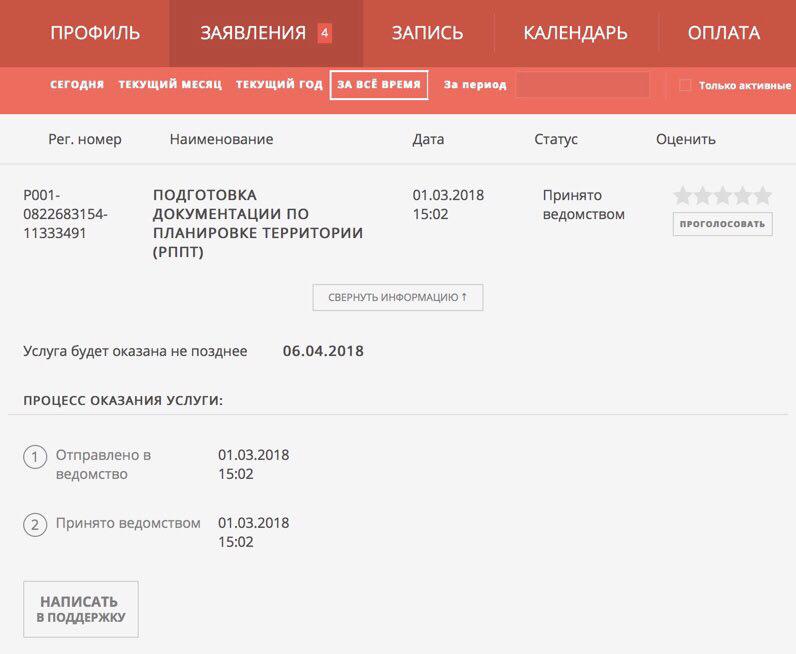Select the "За всё время" filter
796x654 pixels.
click(379, 85)
